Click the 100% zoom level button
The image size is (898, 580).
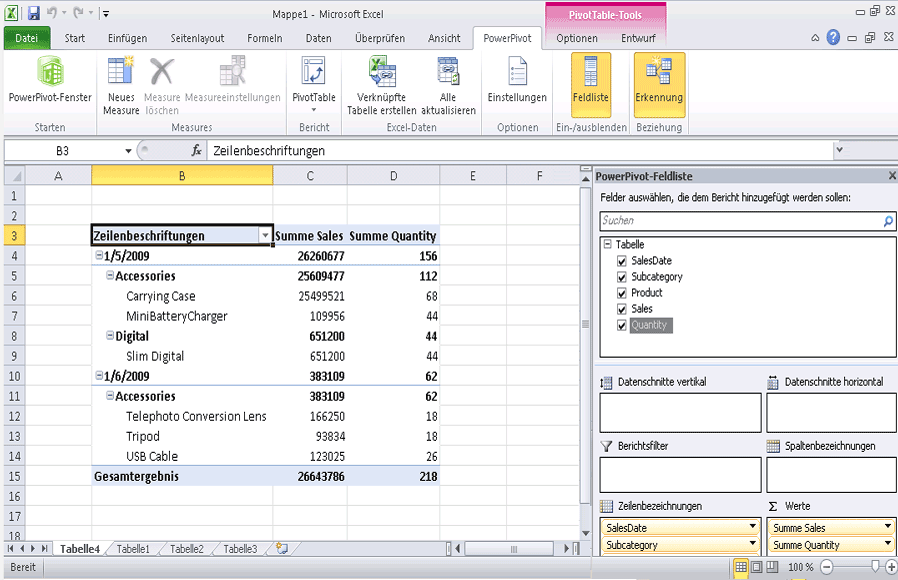[x=798, y=567]
